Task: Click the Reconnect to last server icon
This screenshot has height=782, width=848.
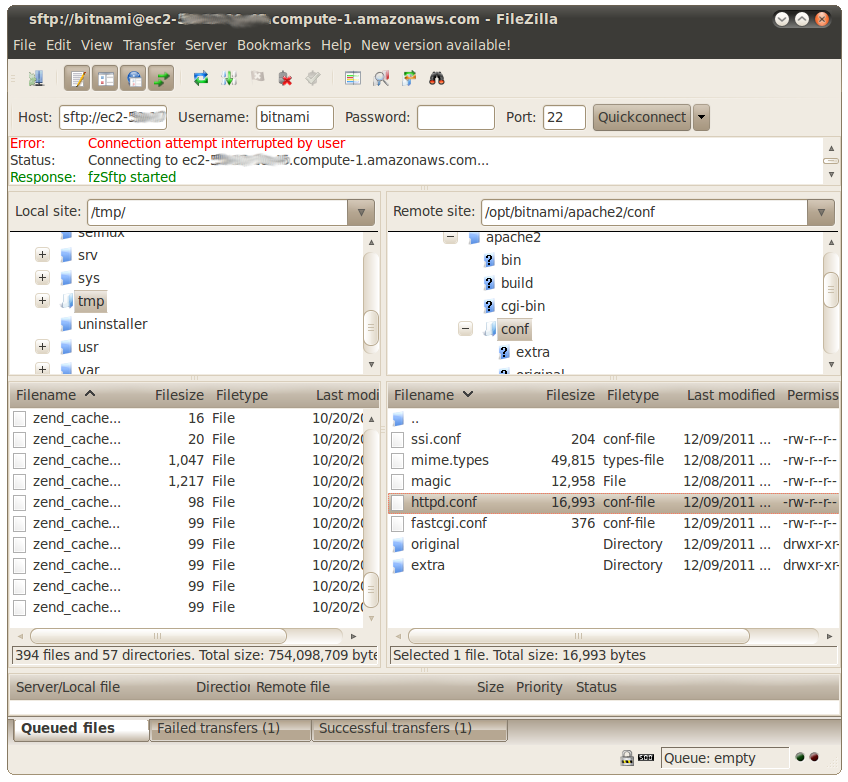Action: tap(313, 79)
